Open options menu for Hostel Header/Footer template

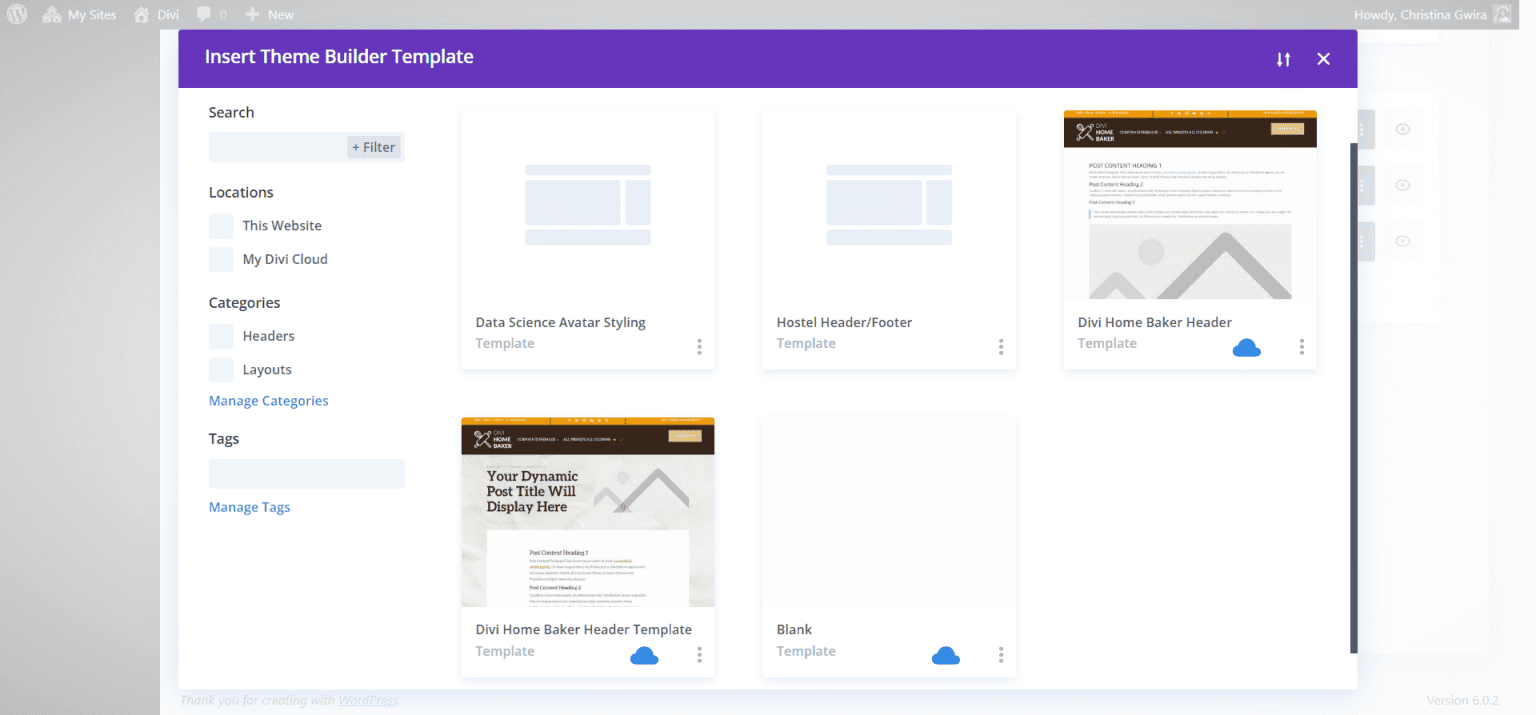[1000, 347]
